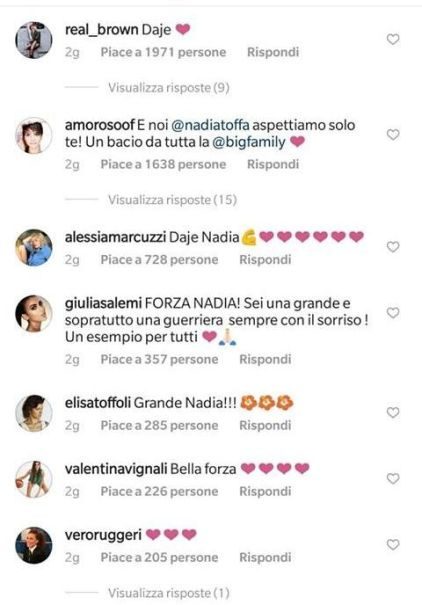
Task: Reply to the amorosoof comment
Action: pyautogui.click(x=273, y=164)
